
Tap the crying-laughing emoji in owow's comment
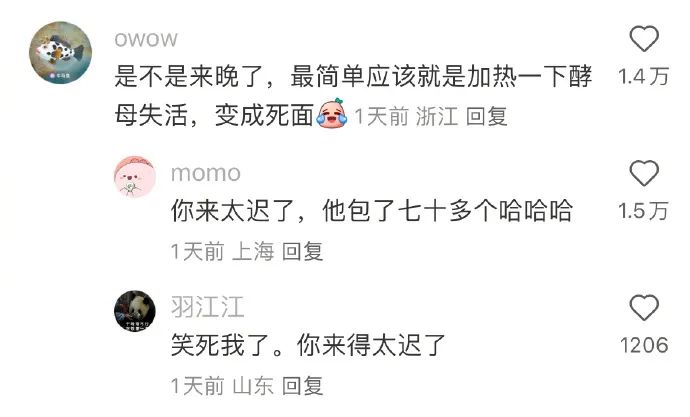tap(332, 114)
